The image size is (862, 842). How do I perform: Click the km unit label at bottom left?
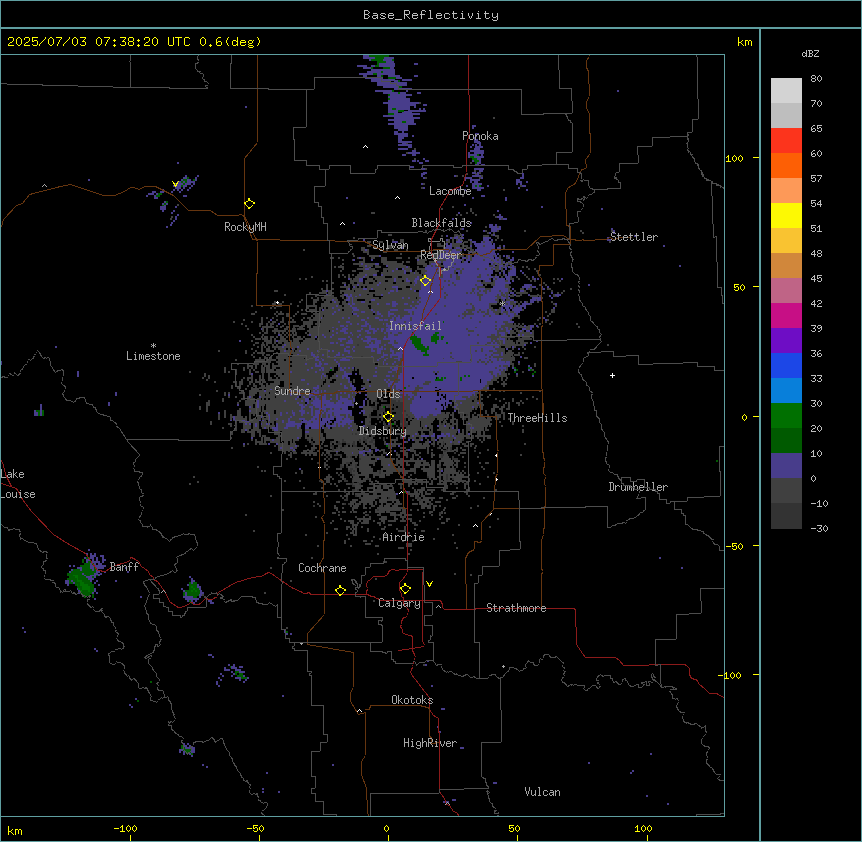pos(15,831)
